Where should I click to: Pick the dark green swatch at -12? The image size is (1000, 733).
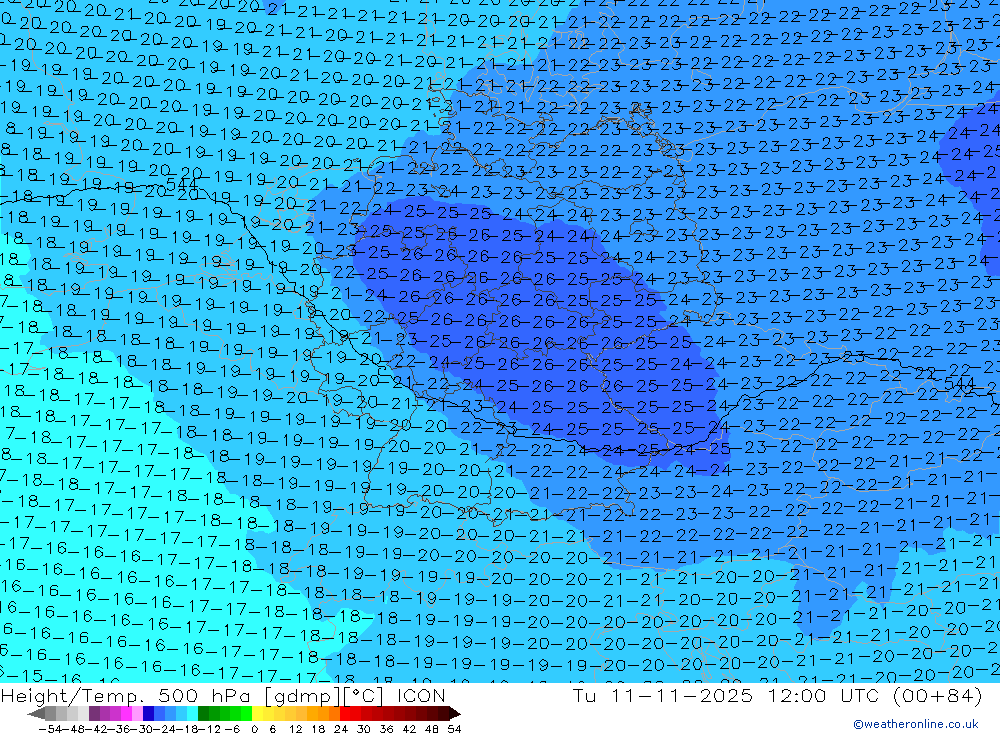click(x=203, y=713)
